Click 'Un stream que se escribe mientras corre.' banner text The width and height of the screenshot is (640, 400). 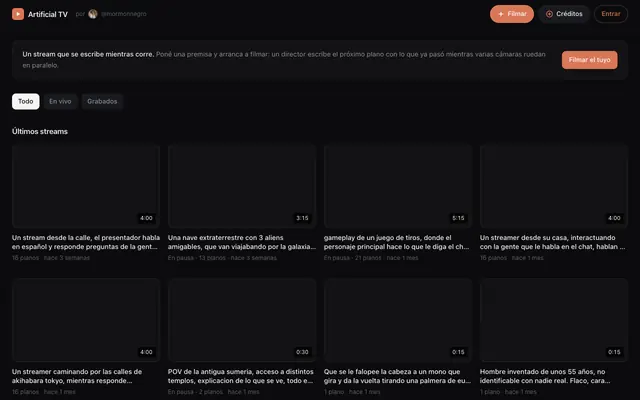coord(88,54)
